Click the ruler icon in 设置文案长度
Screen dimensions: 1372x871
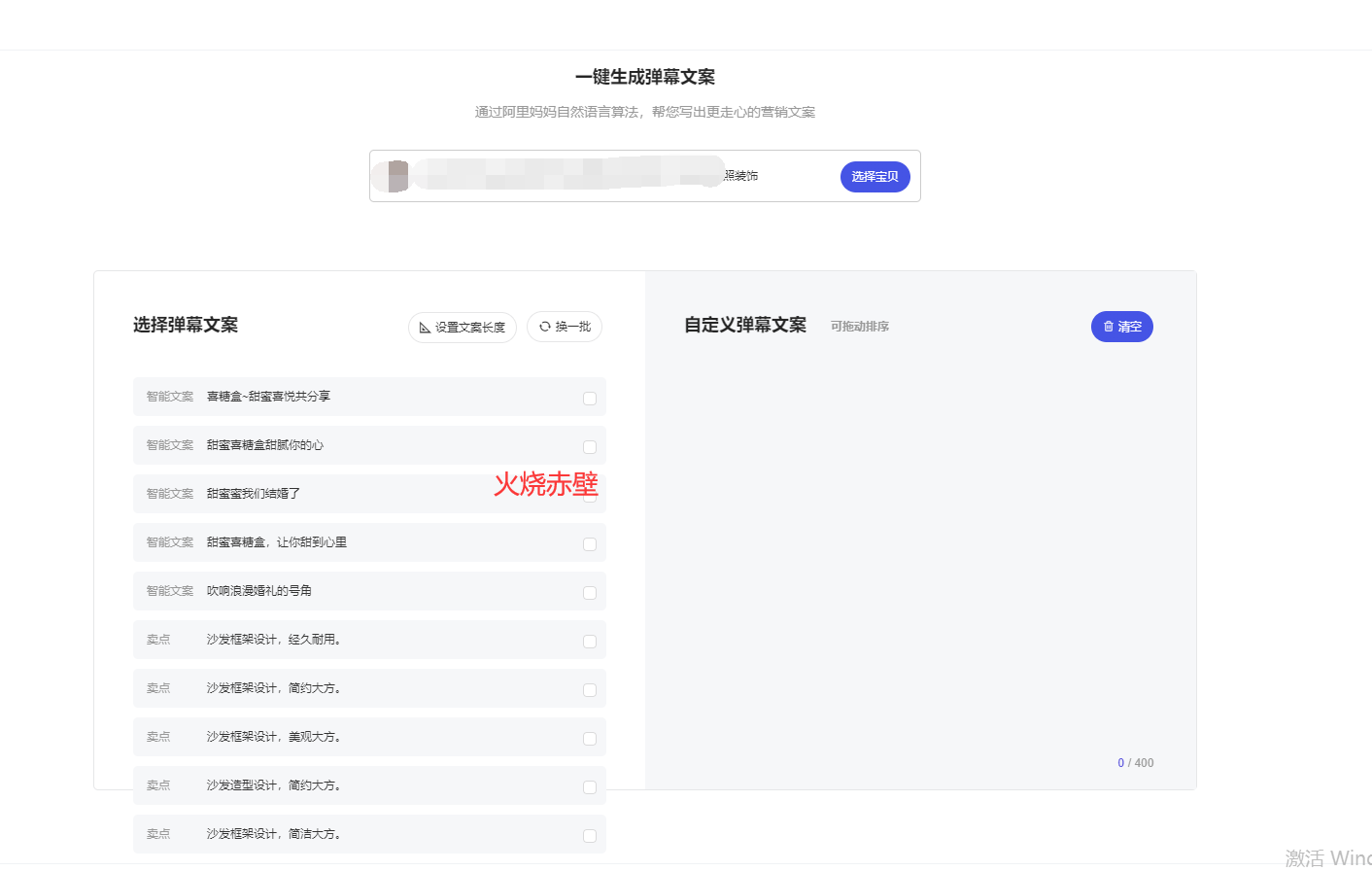tap(425, 328)
